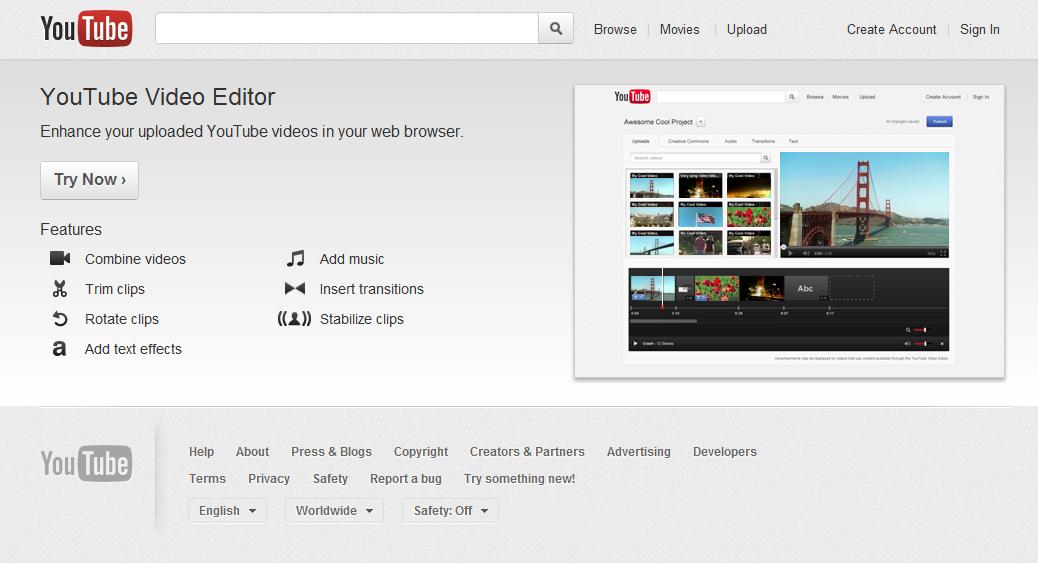Click the Sign In link

(980, 29)
